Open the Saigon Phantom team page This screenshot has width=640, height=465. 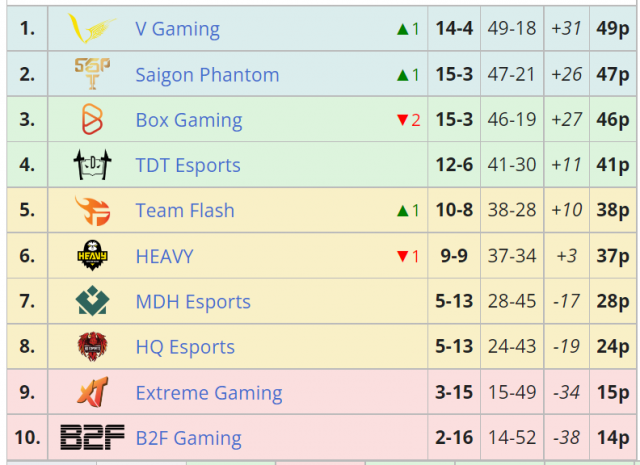207,75
